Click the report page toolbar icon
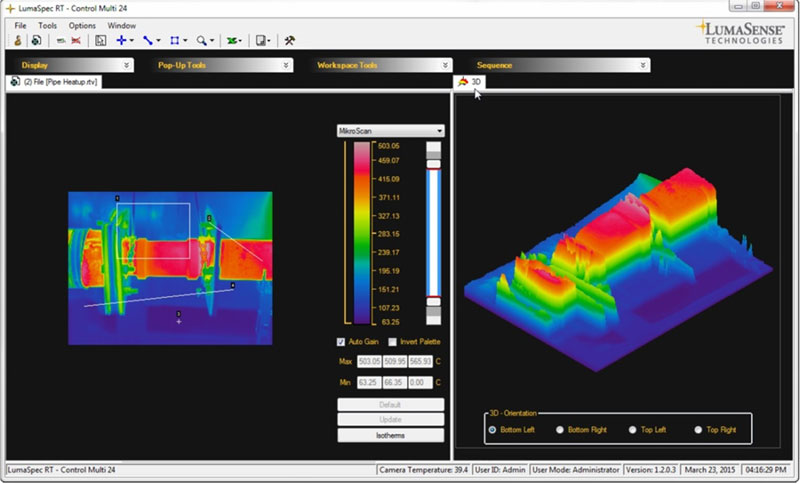The image size is (800, 484). pos(260,40)
